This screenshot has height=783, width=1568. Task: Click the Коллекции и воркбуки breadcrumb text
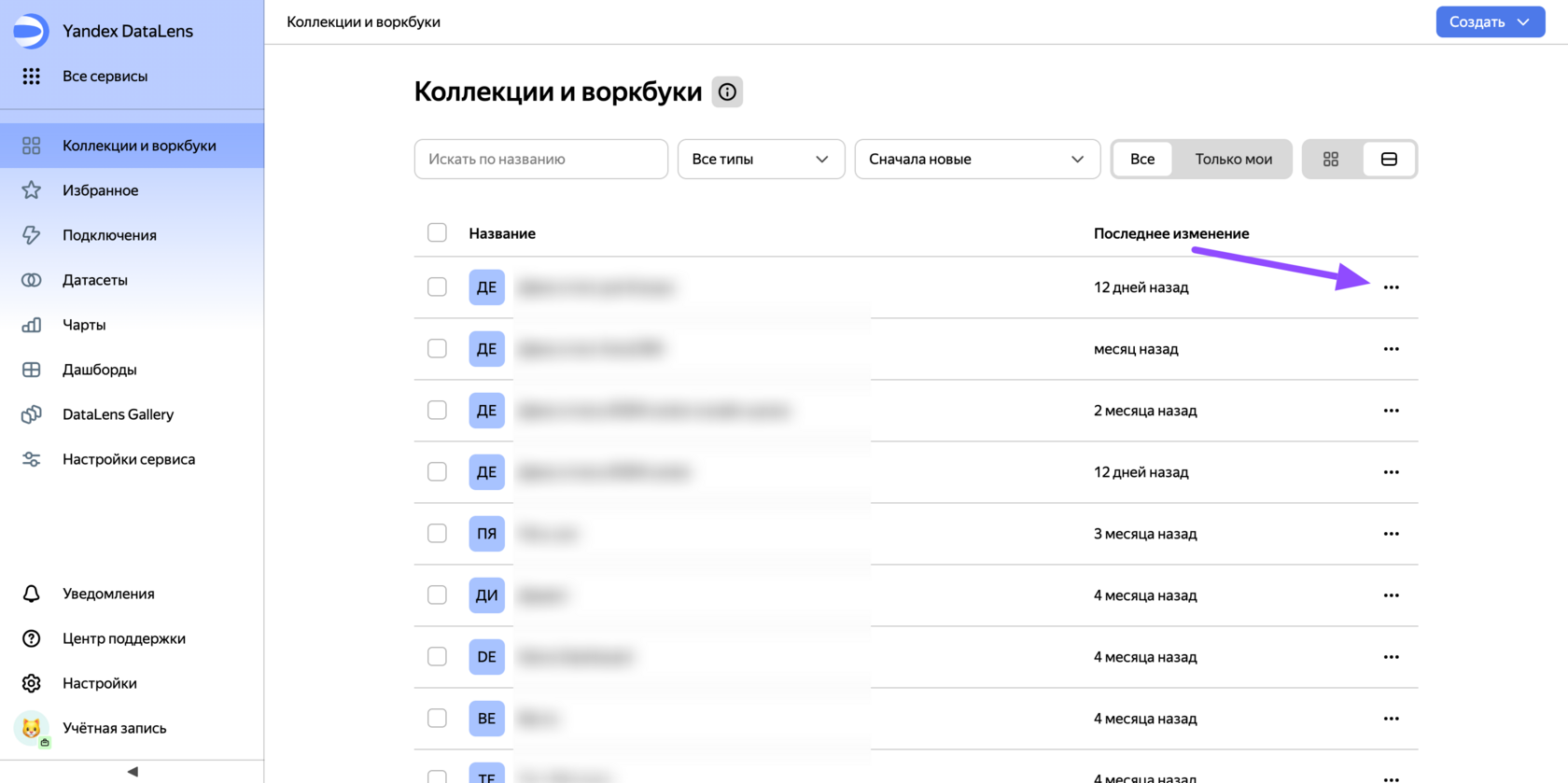click(363, 21)
